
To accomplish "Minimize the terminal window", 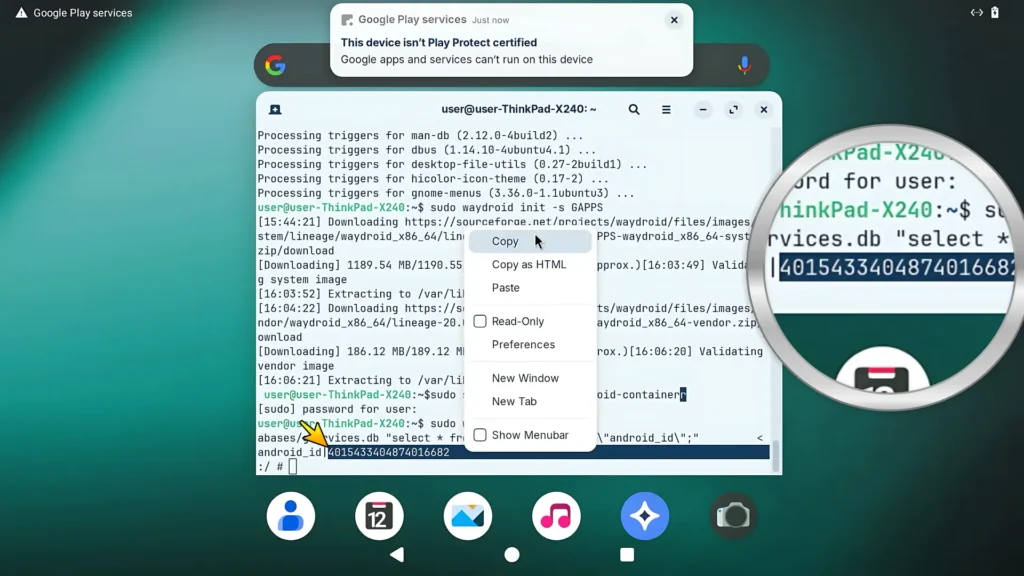I will 703,110.
